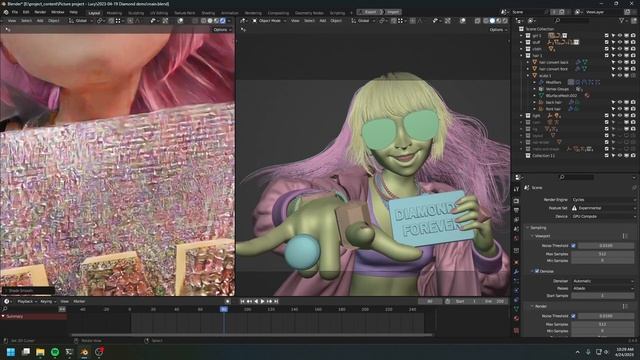
Task: Open File Explorer from the taskbar
Action: point(40,352)
